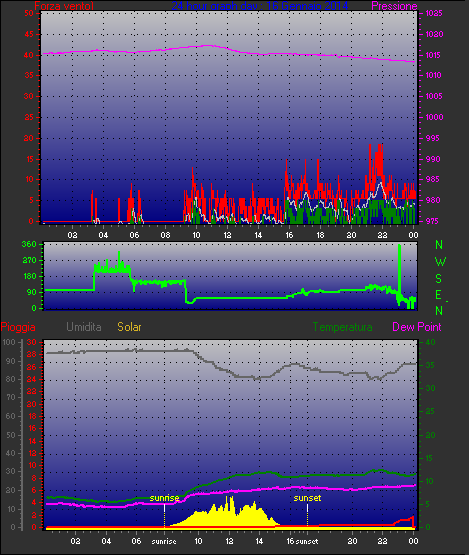Click the 980 pressure axis value
This screenshot has height=555, width=469.
coord(433,200)
